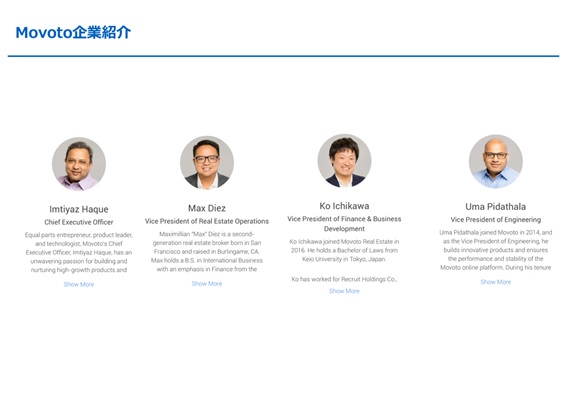Click the Vice President of Engineering title
Image resolution: width=567 pixels, height=393 pixels.
coord(496,219)
